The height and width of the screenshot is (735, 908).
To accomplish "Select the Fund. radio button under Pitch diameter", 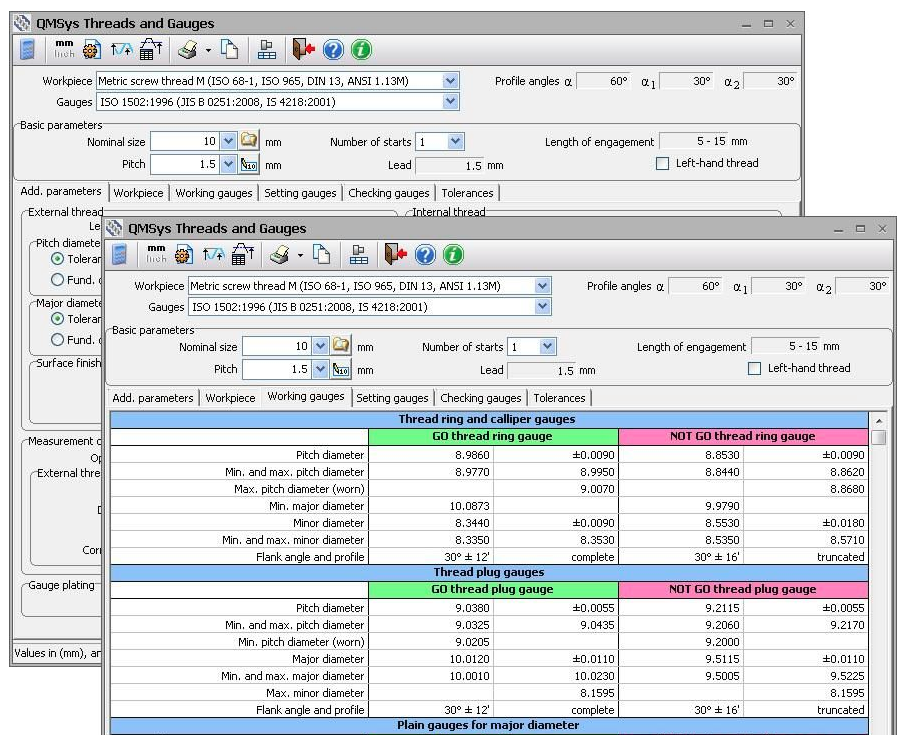I will [x=57, y=280].
